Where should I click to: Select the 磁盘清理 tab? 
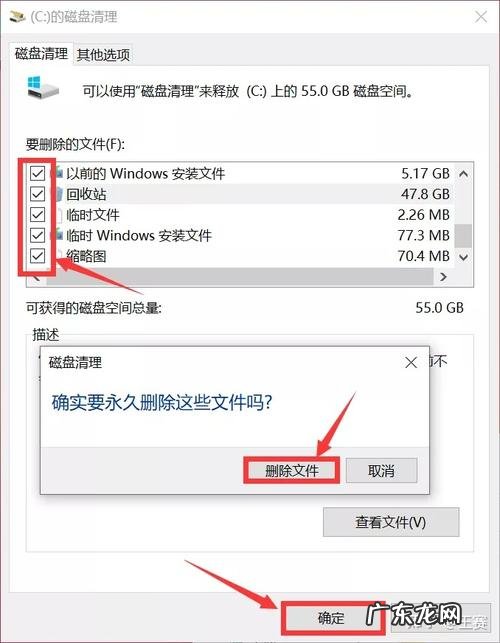41,53
